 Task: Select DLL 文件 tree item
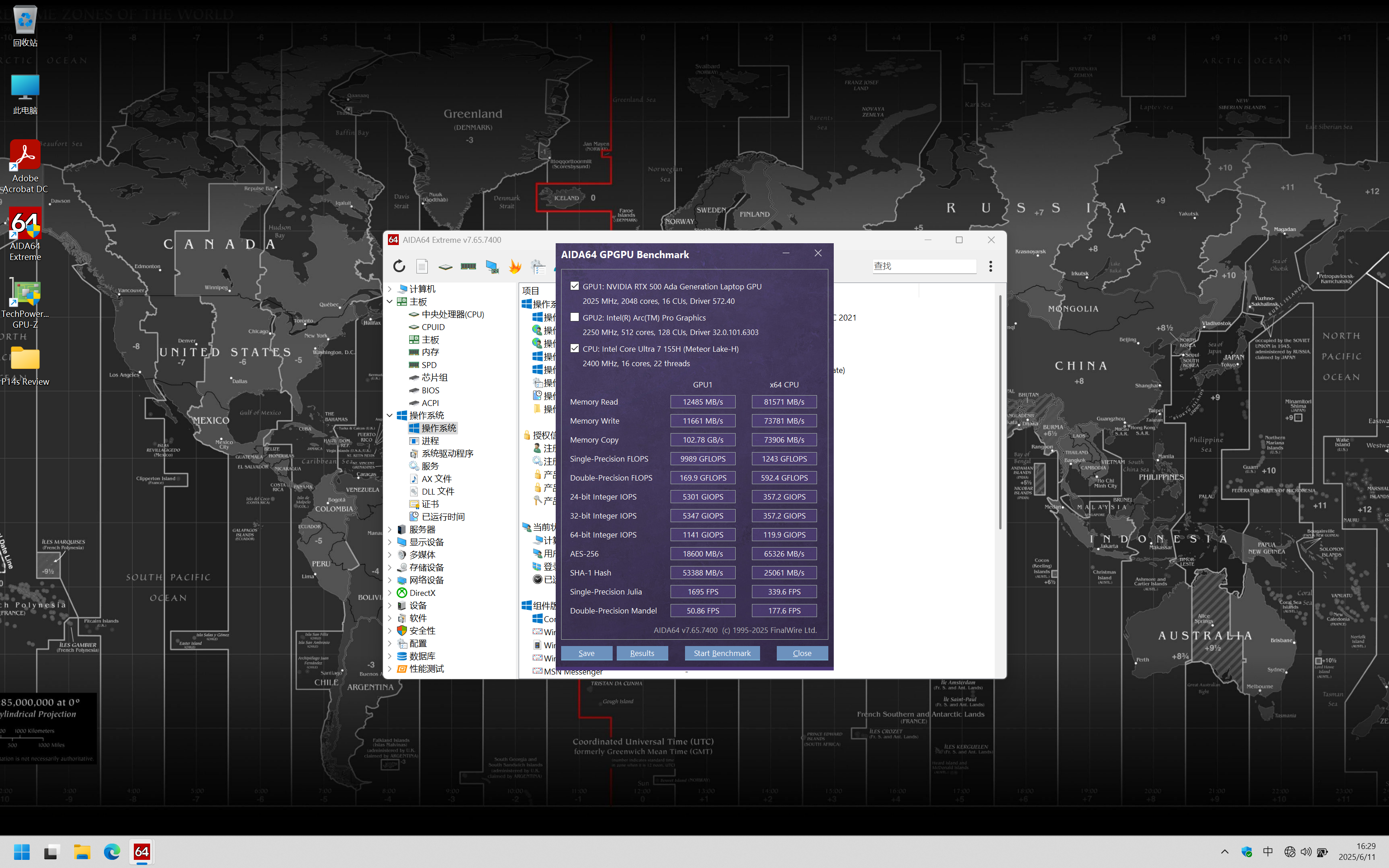(437, 491)
